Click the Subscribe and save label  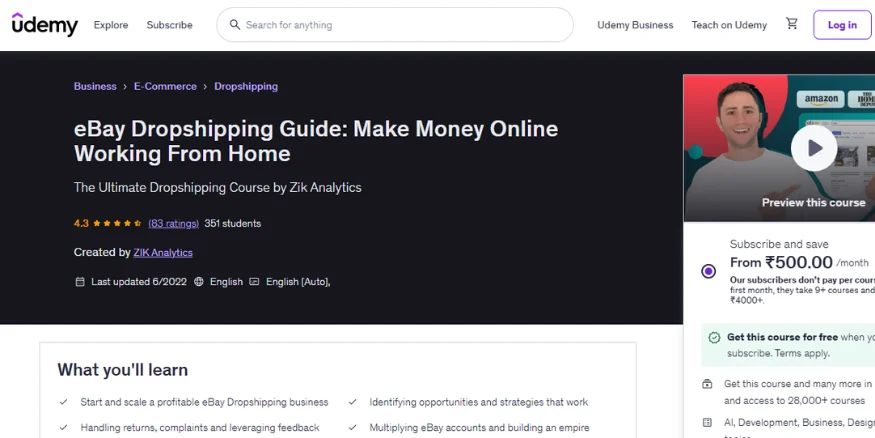coord(779,244)
